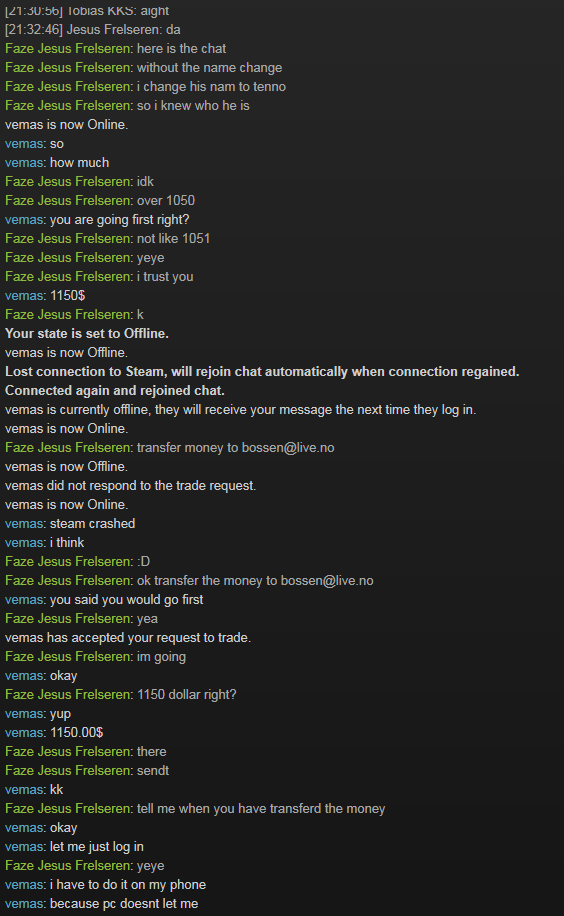Screen dimensions: 564x916
Task: Click the "tell me when you have transferd the money" line
Action: (x=261, y=809)
